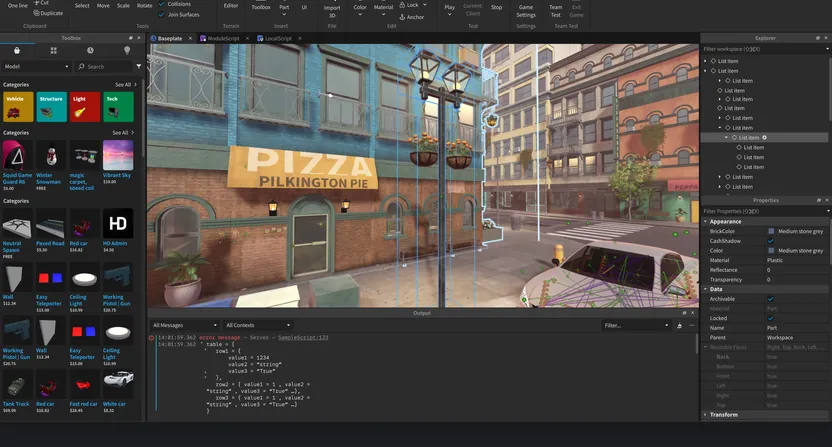The height and width of the screenshot is (447, 832).
Task: Select the Tech category tile
Action: (x=118, y=107)
